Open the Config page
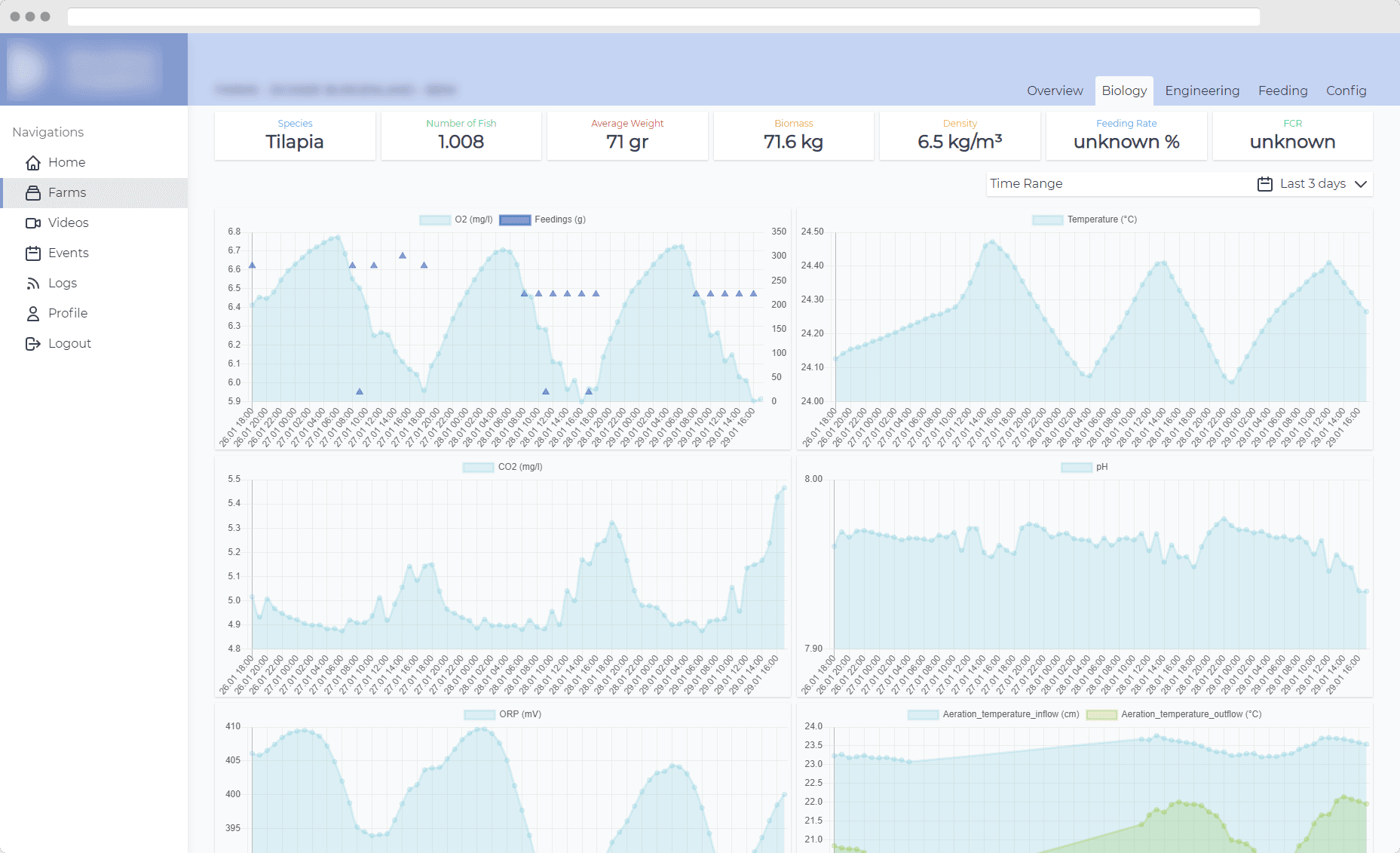This screenshot has width=1400, height=853. 1346,91
